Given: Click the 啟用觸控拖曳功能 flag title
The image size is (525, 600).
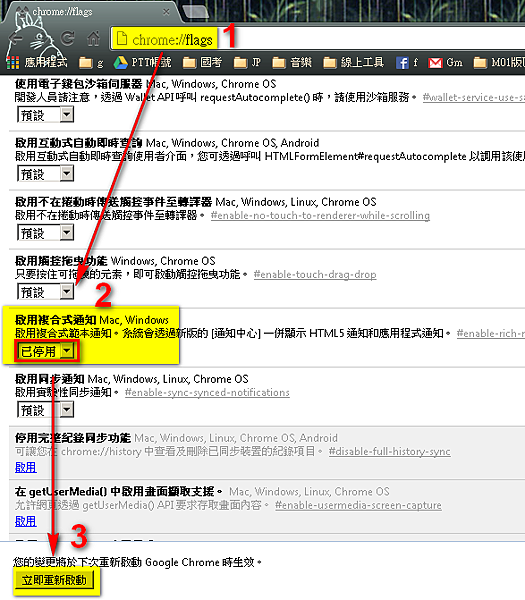Looking at the screenshot, I should point(61,261).
